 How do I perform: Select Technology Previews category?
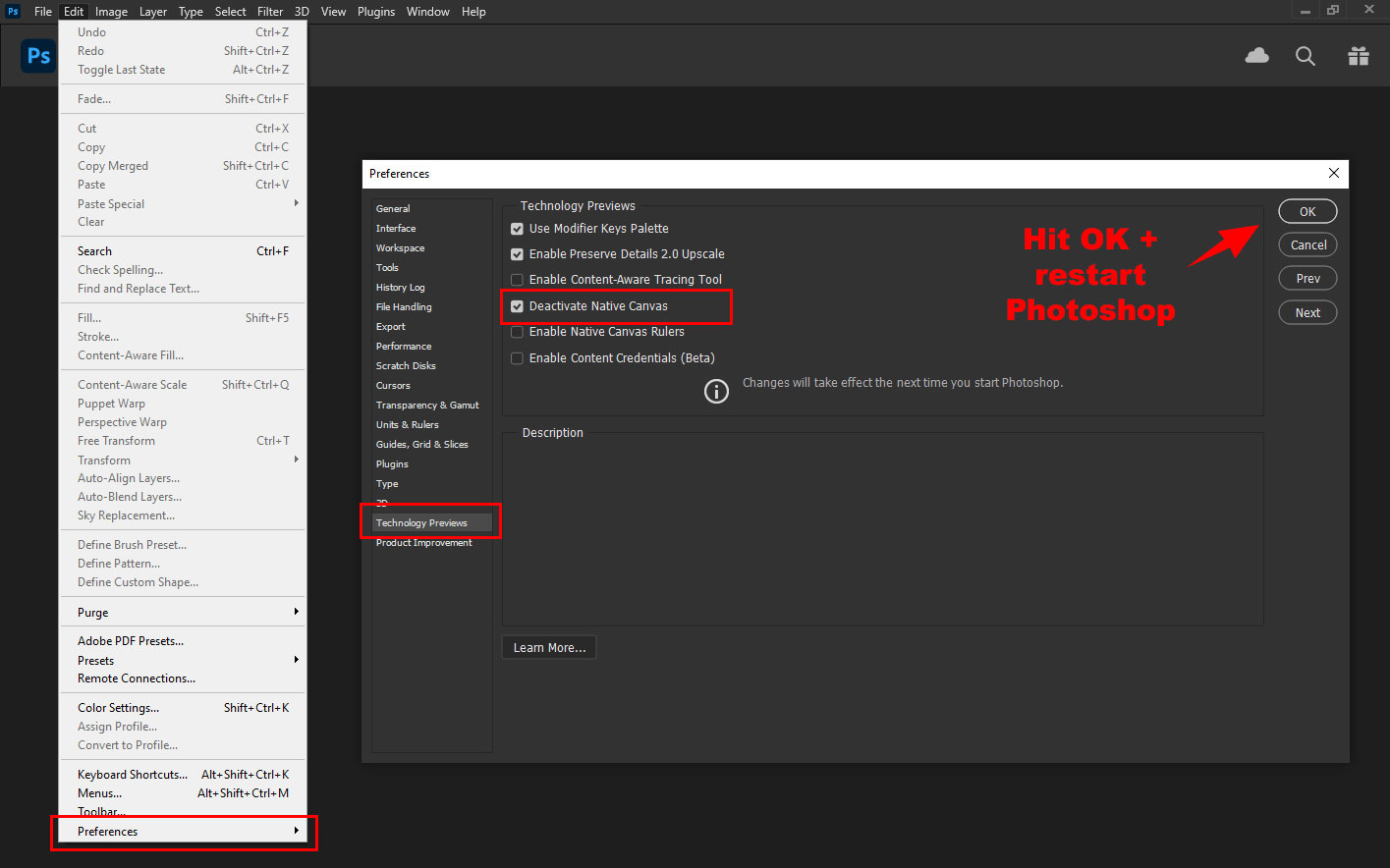421,523
